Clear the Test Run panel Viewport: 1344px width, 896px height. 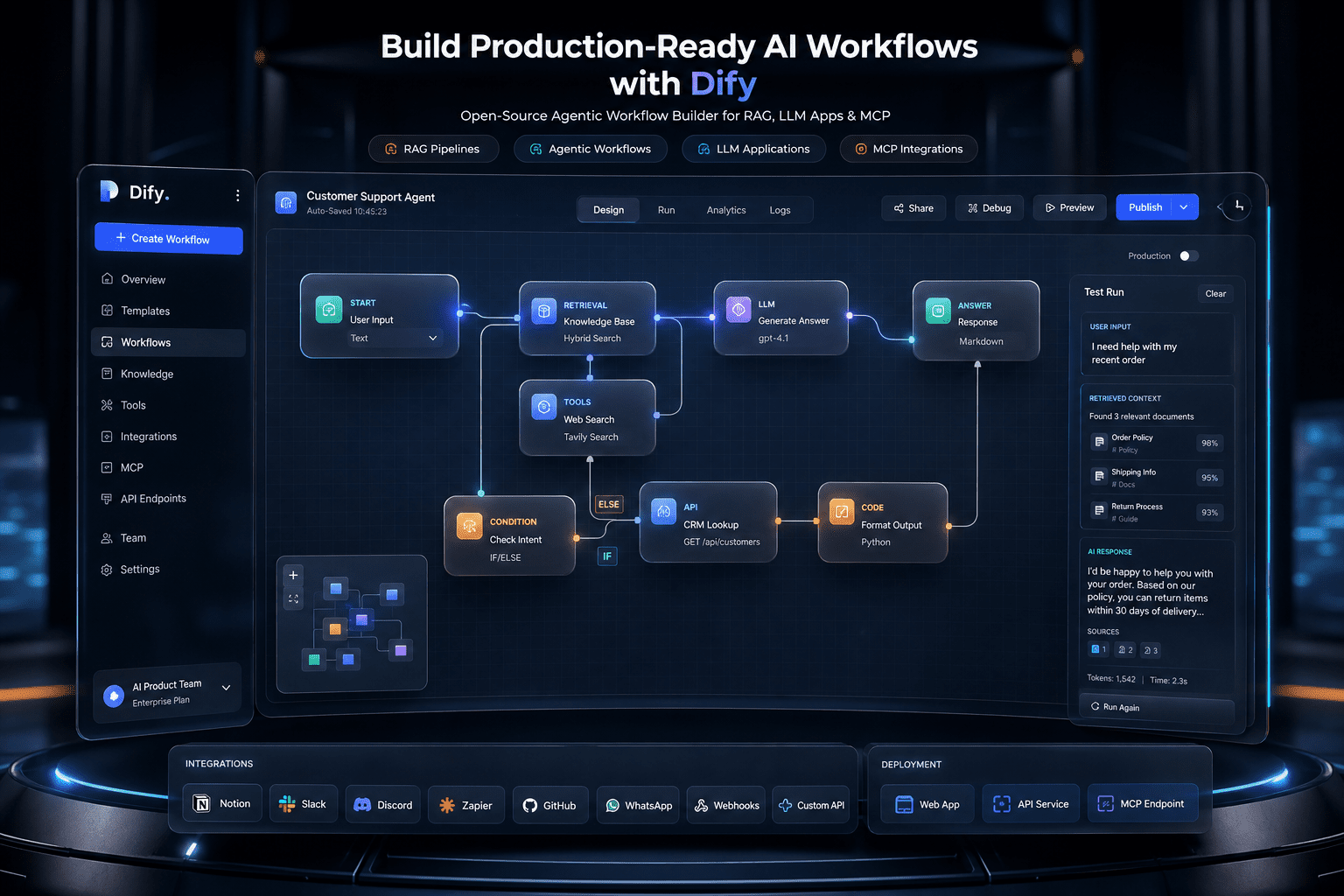[x=1215, y=294]
